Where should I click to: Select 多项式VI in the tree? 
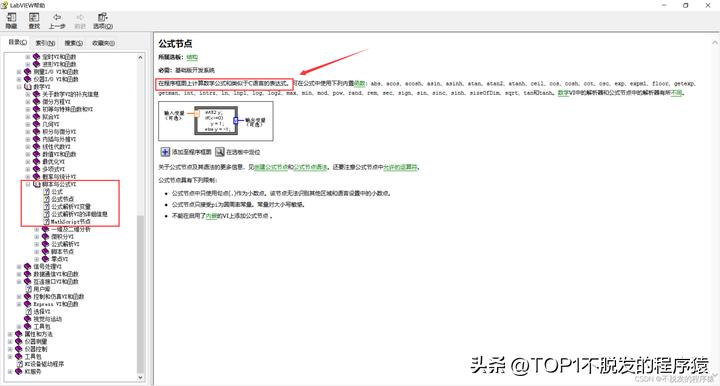tap(54, 169)
